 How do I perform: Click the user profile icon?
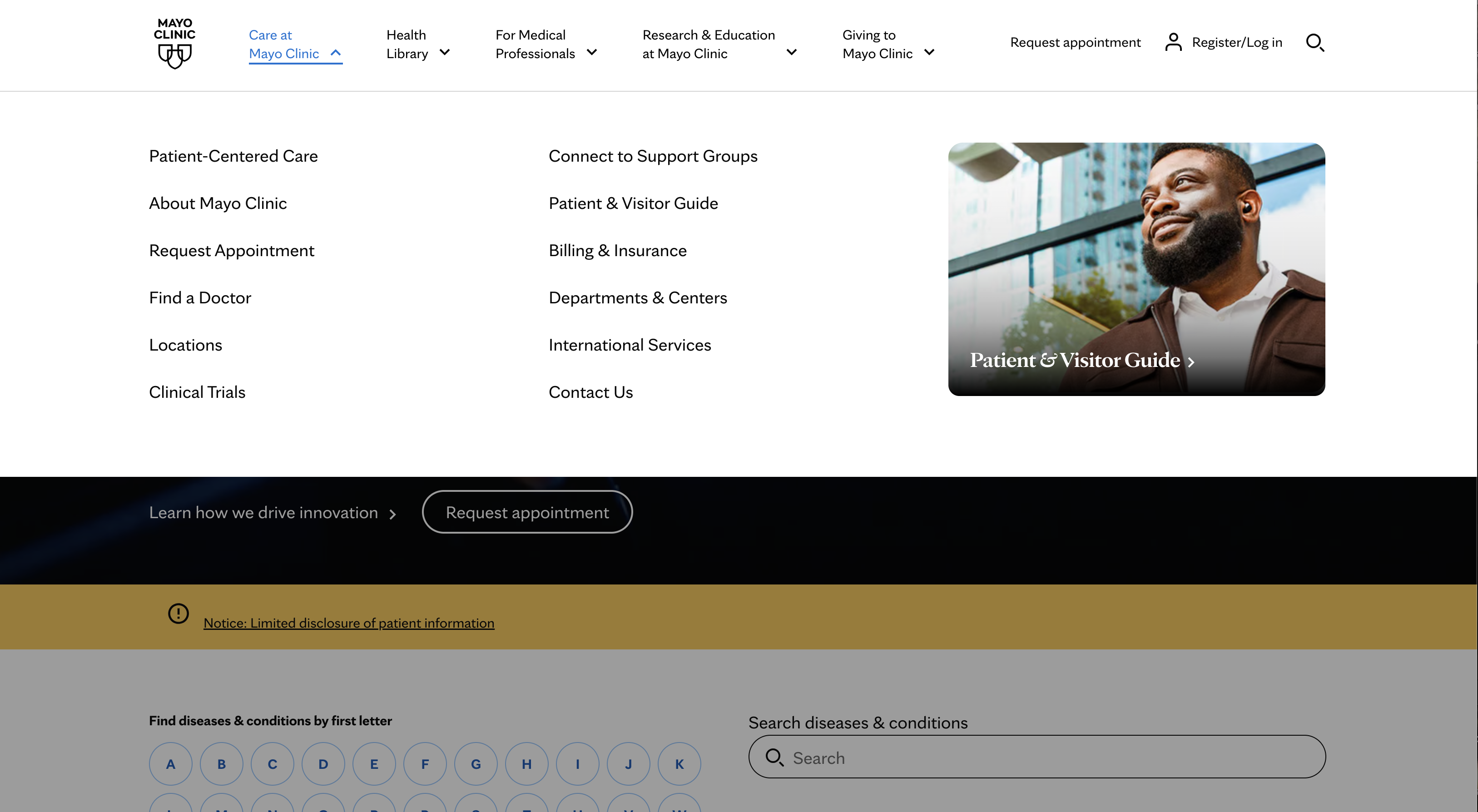(x=1173, y=42)
